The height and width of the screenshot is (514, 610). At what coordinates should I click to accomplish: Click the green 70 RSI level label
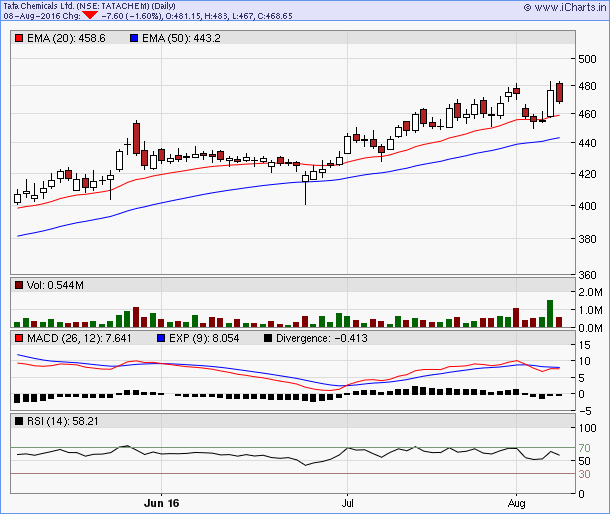pyautogui.click(x=584, y=448)
